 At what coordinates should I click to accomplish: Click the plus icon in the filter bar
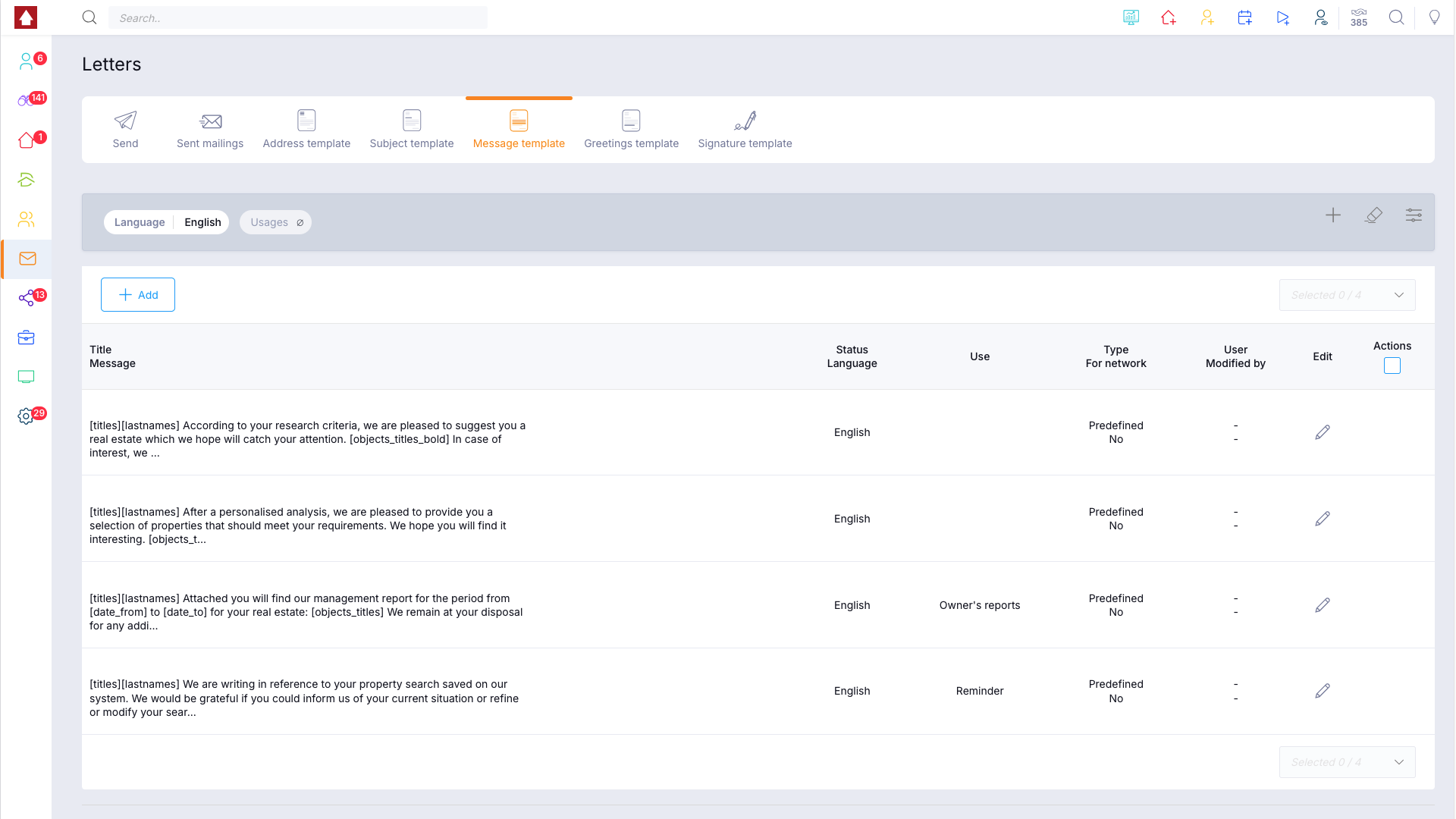(1333, 215)
